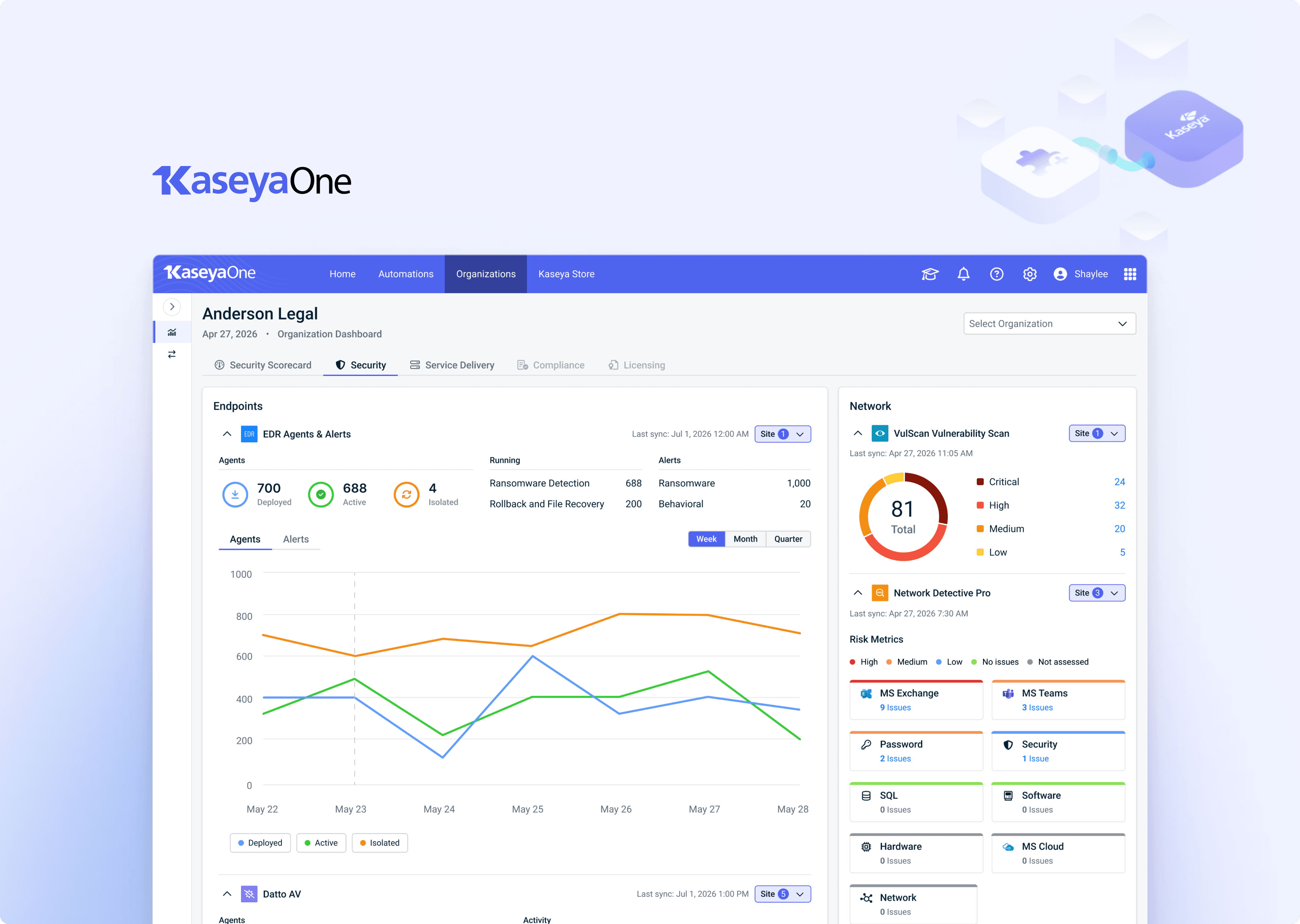1300x924 pixels.
Task: Open the MS Exchange 9 Issues link
Action: (895, 708)
